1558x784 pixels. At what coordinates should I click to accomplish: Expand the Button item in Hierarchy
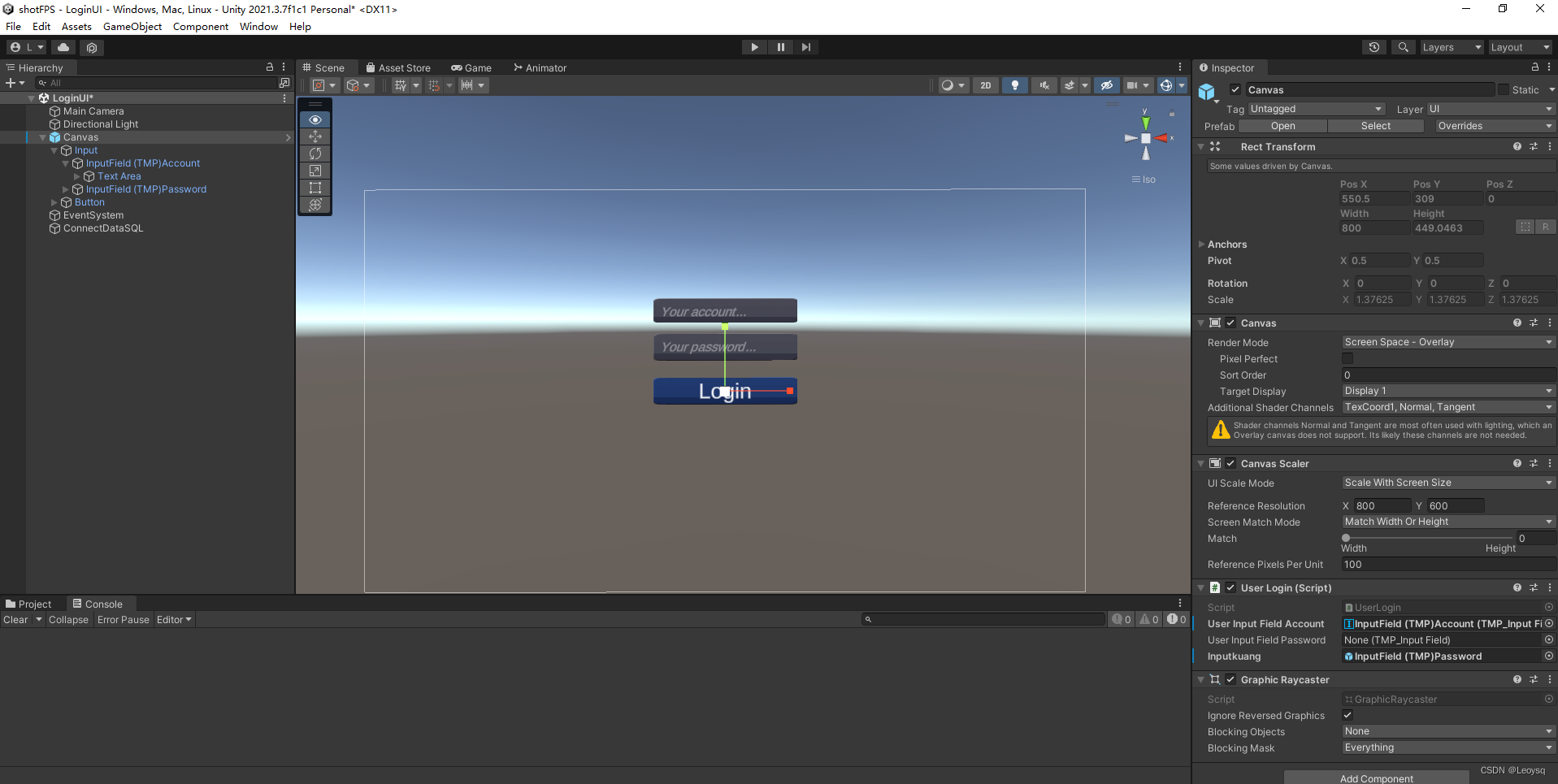[x=54, y=202]
